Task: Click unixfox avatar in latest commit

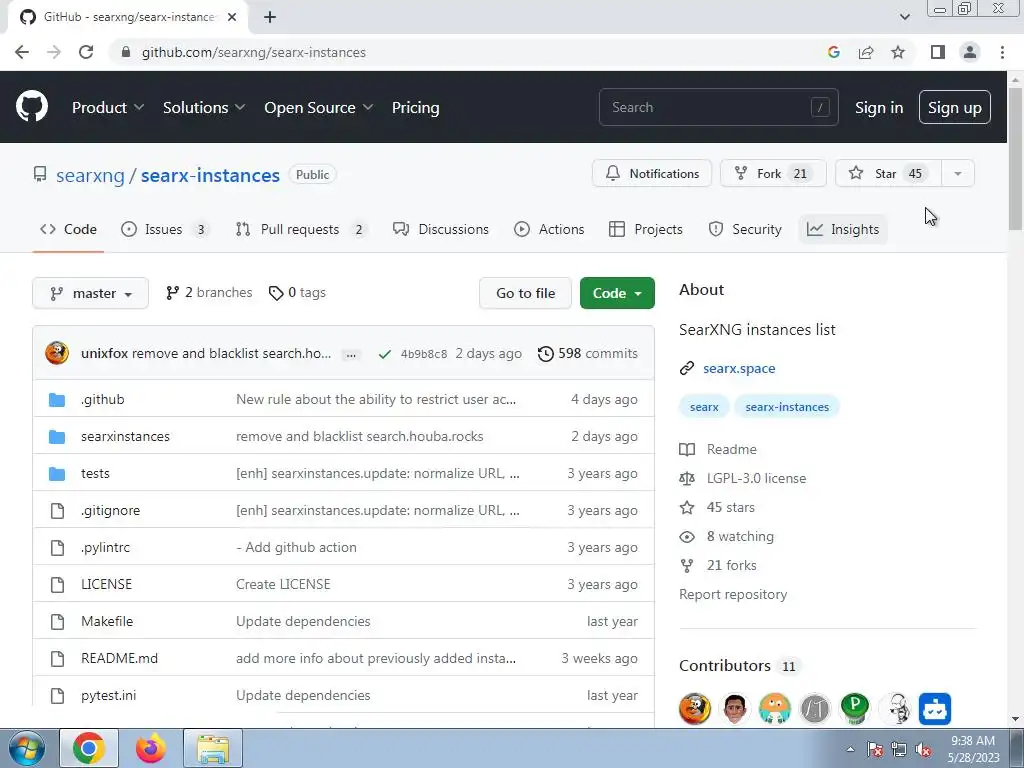Action: pos(57,353)
